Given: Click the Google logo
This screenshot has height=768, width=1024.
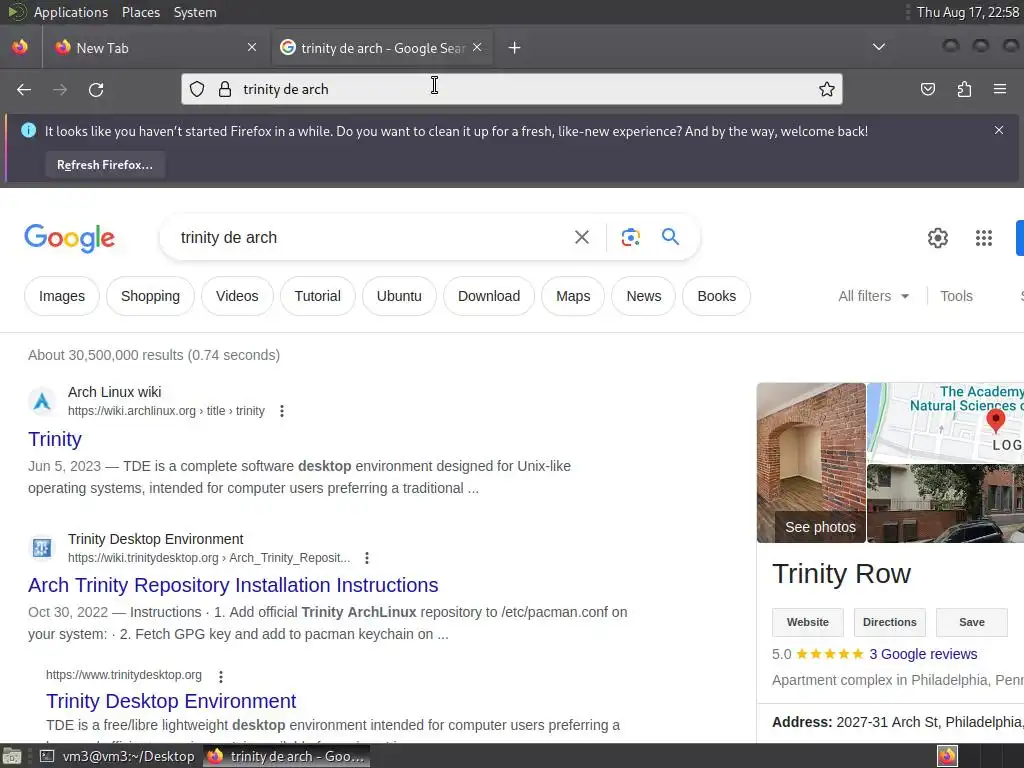Looking at the screenshot, I should coord(69,238).
